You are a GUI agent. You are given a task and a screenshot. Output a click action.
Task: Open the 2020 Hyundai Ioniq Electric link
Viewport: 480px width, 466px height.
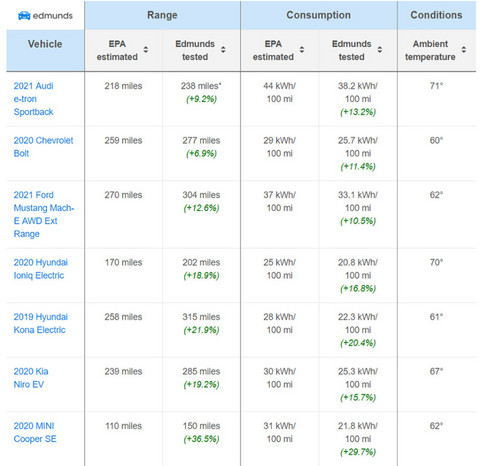coord(40,269)
